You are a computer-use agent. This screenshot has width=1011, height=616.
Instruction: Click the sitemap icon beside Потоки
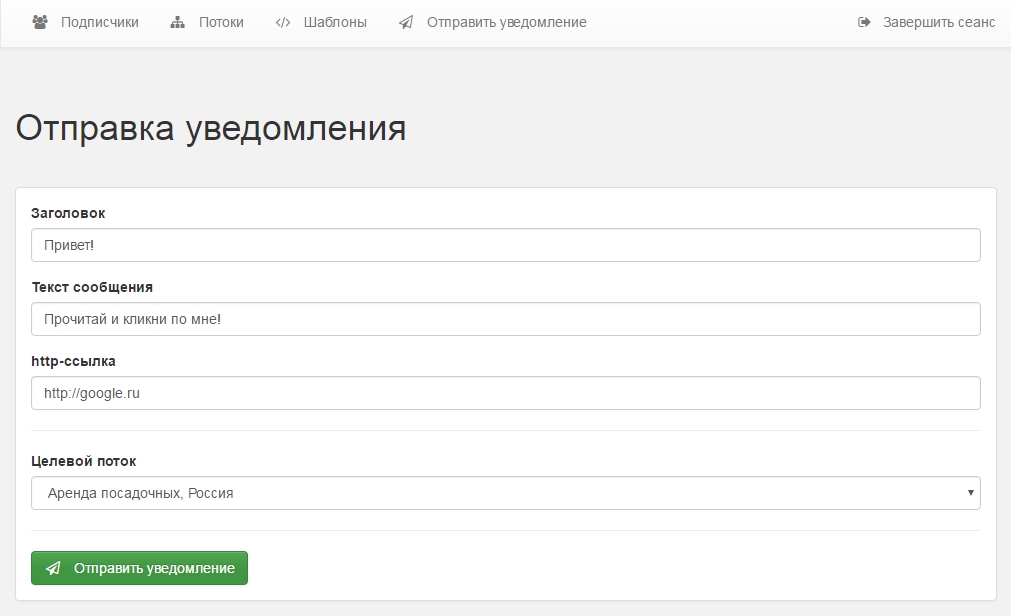coord(178,22)
